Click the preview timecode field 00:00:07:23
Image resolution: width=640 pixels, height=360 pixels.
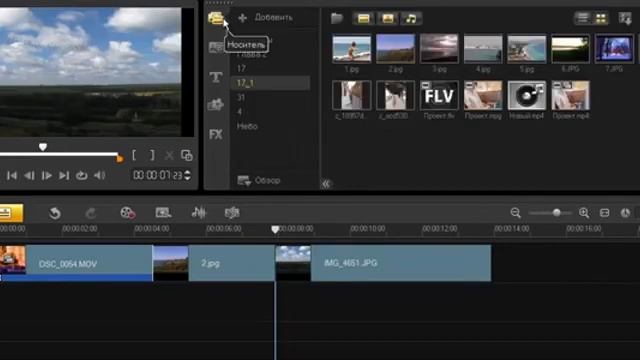pyautogui.click(x=158, y=176)
